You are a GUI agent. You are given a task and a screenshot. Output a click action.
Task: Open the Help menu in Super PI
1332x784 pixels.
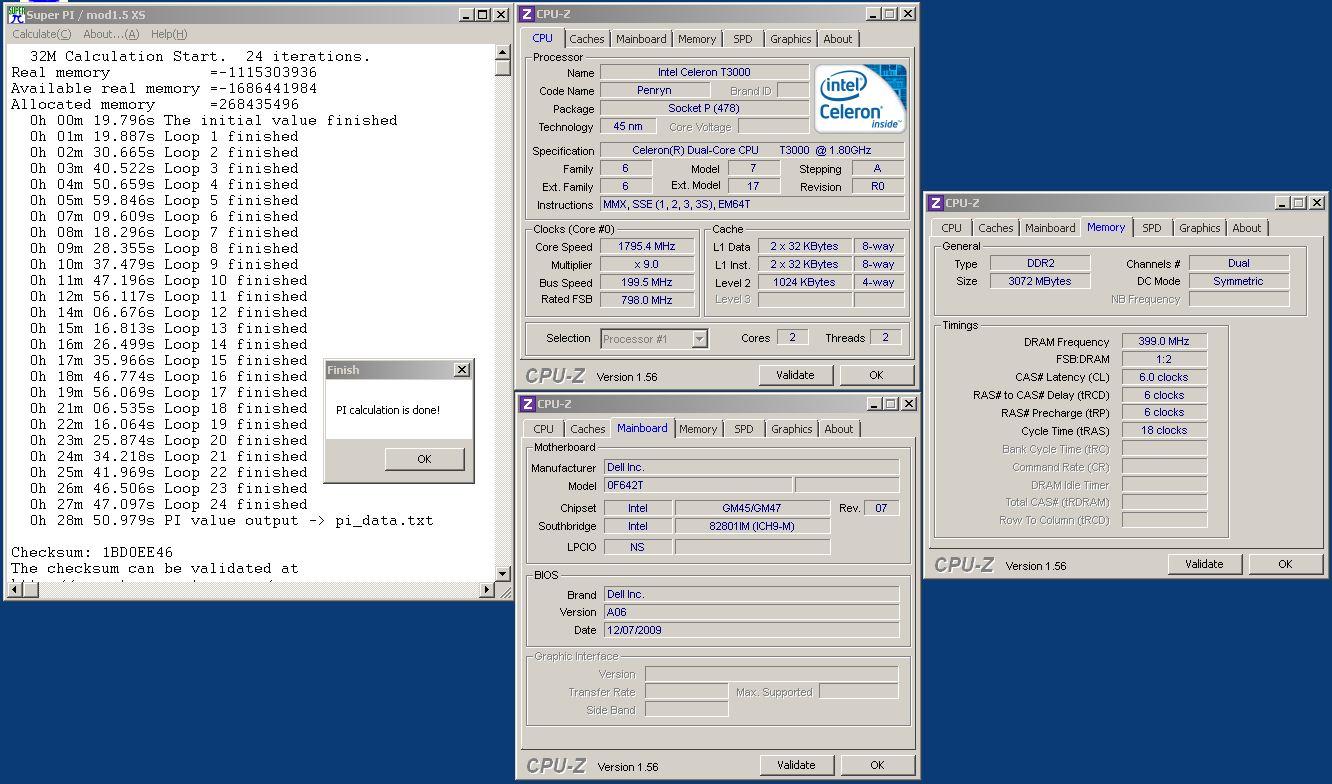click(x=169, y=34)
